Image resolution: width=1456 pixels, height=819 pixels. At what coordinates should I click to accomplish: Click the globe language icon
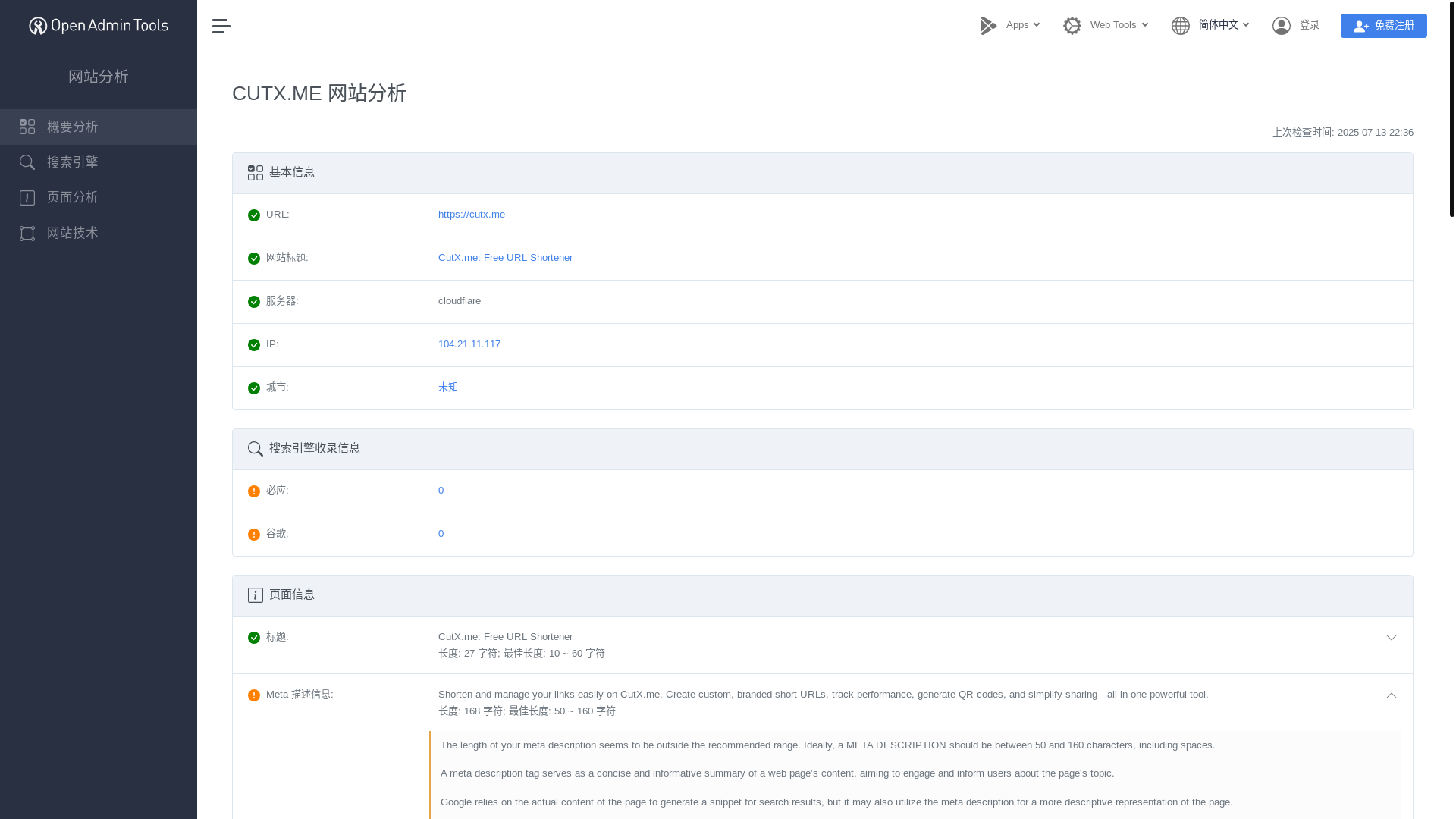(1181, 26)
